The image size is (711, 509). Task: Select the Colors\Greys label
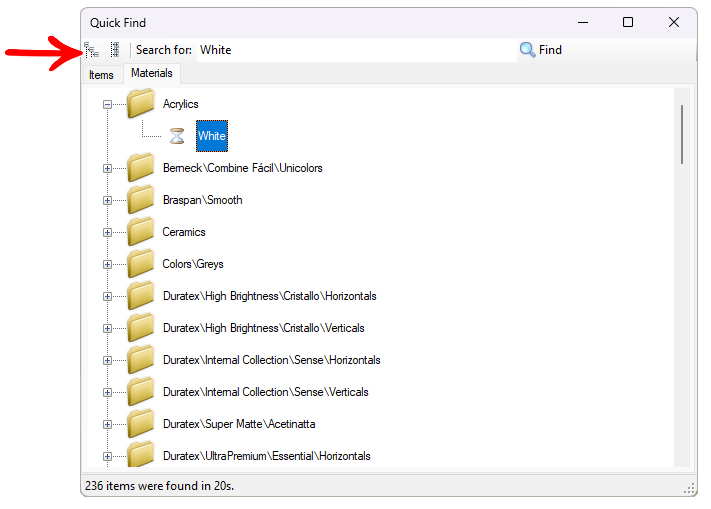193,264
